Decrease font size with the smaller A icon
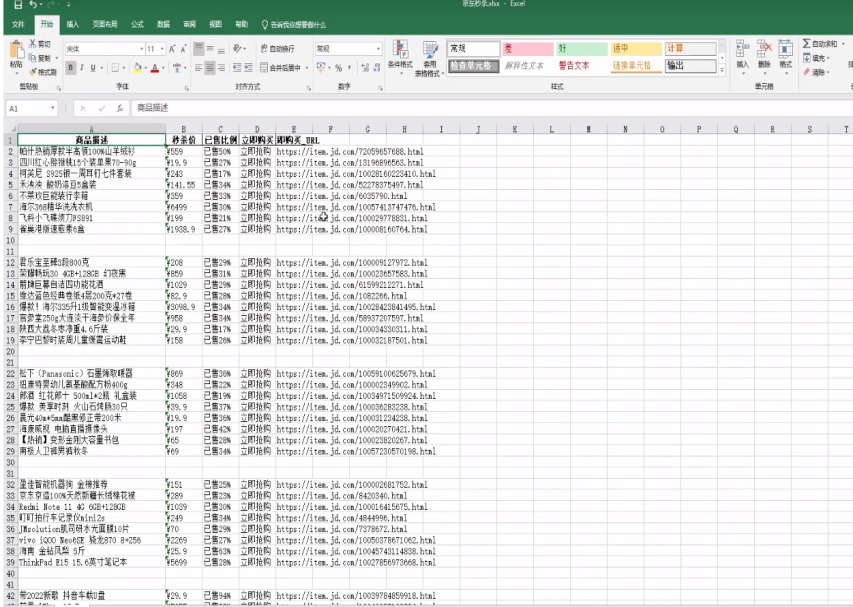Image resolution: width=853 pixels, height=607 pixels. (x=183, y=49)
